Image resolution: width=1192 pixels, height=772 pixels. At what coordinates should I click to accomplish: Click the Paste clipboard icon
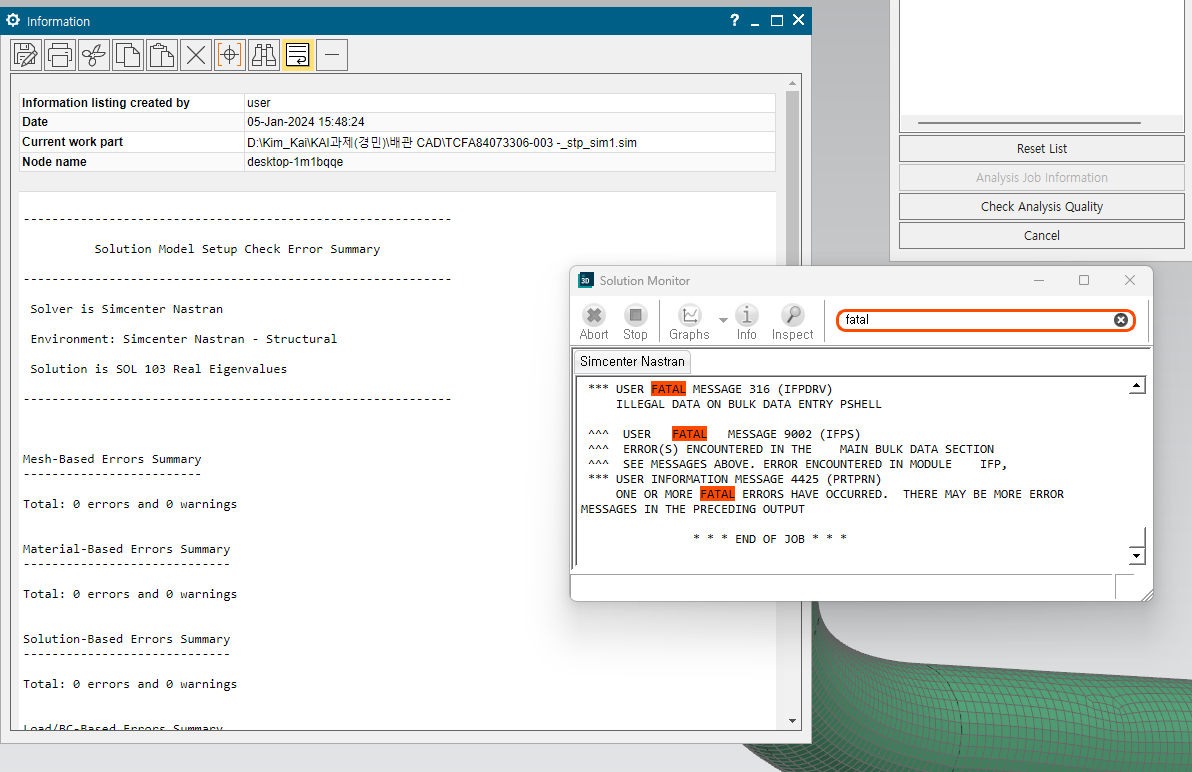[162, 55]
